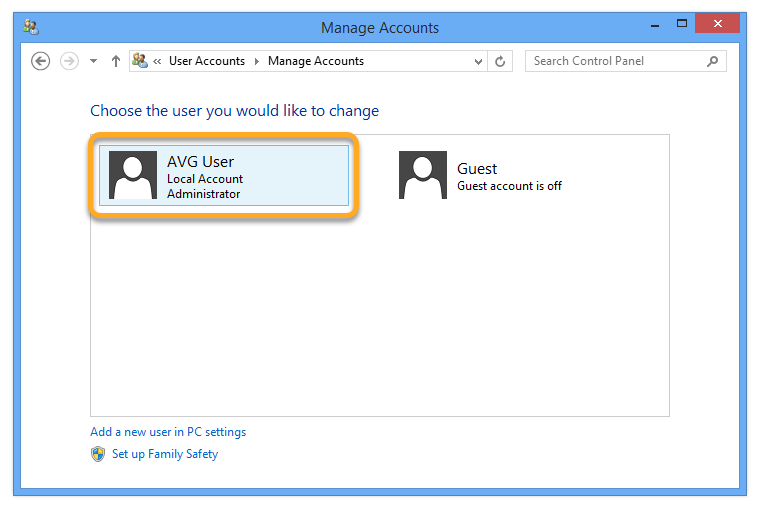Select the Manage Accounts breadcrumb
Image resolution: width=760 pixels, height=506 pixels.
coord(315,61)
